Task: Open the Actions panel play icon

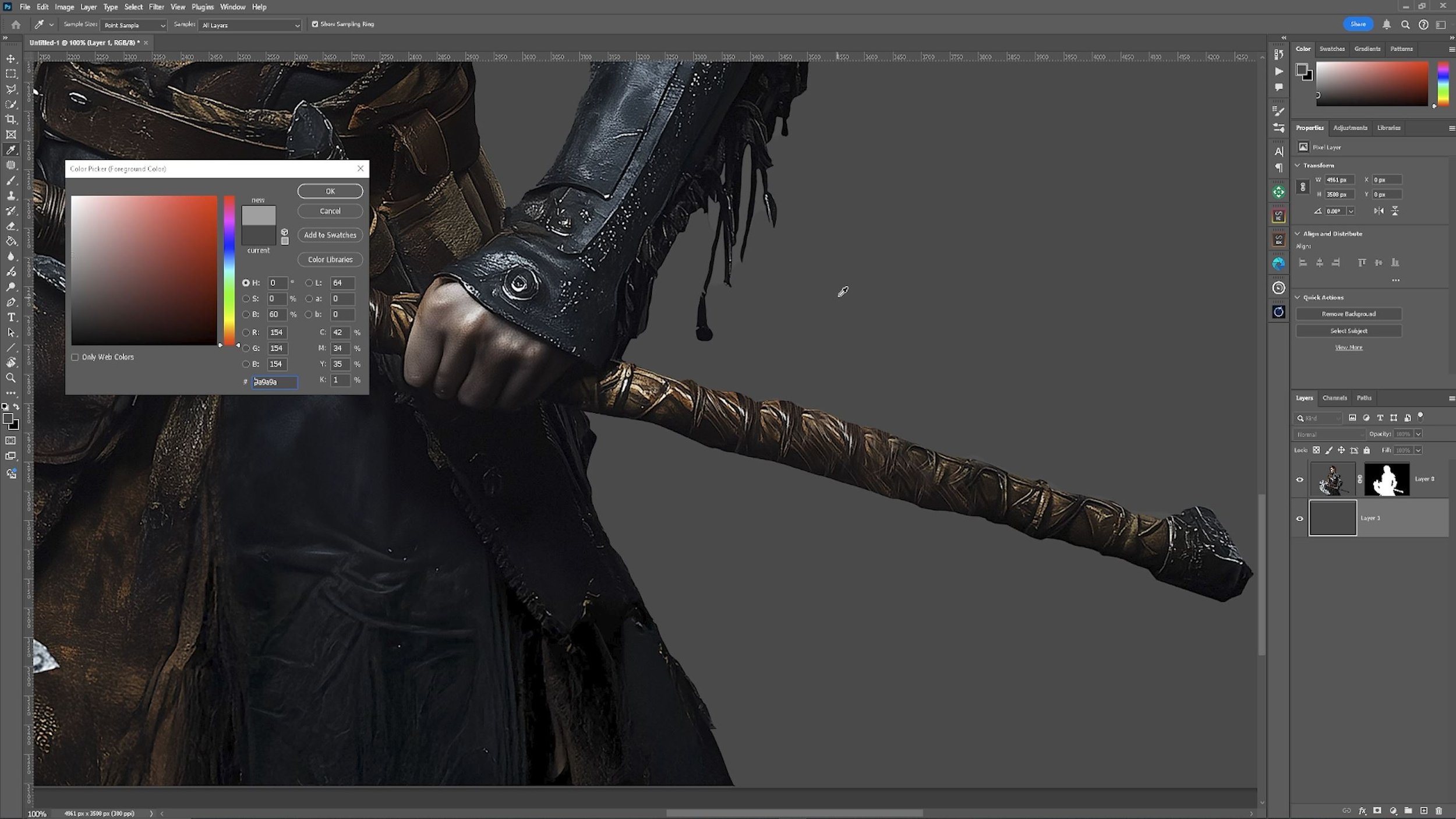Action: click(x=1279, y=71)
